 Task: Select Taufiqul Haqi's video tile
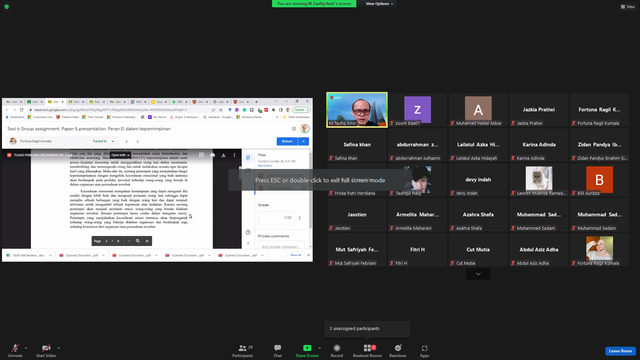[417, 180]
